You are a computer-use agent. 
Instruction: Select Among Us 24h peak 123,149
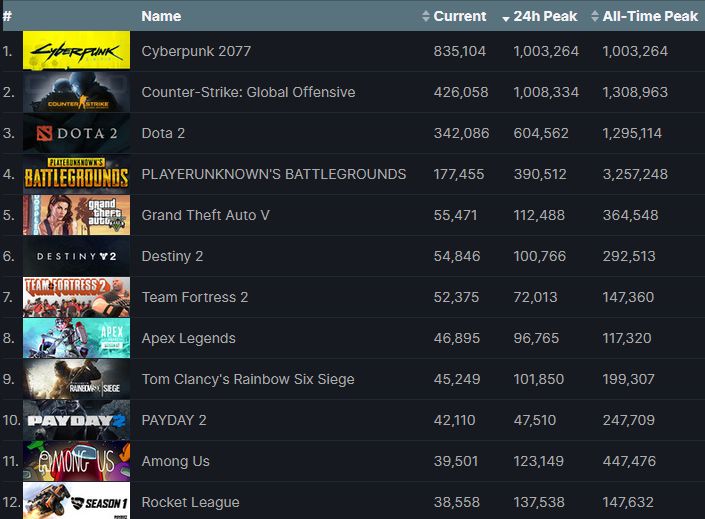538,461
